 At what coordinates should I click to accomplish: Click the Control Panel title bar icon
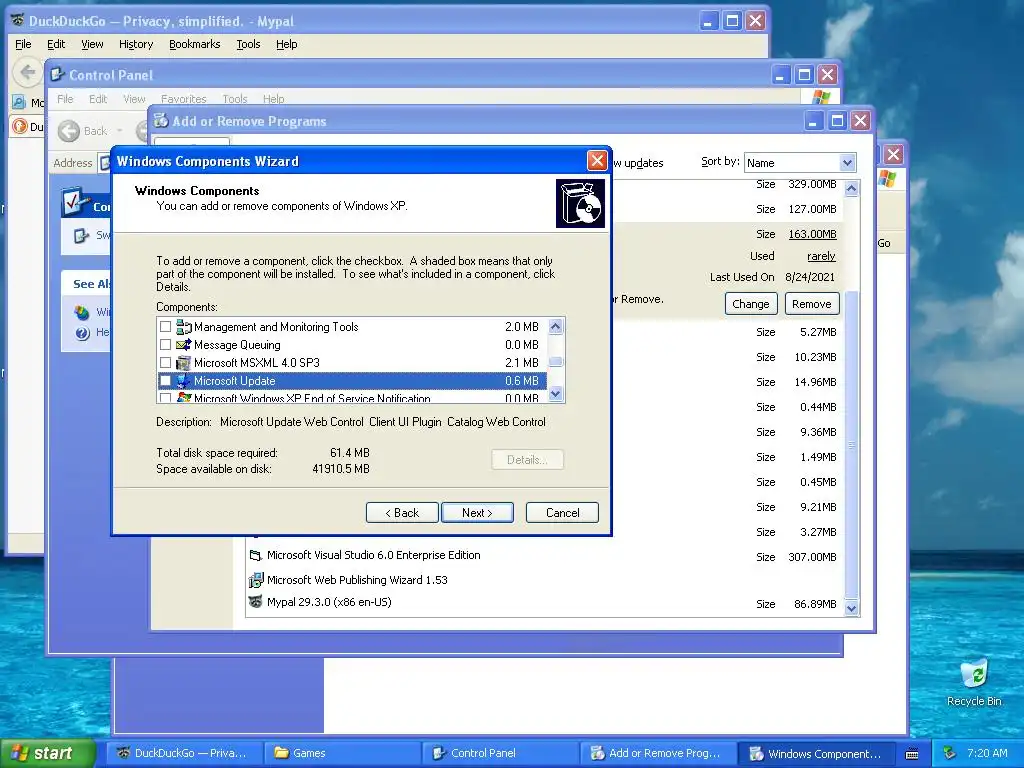(57, 75)
